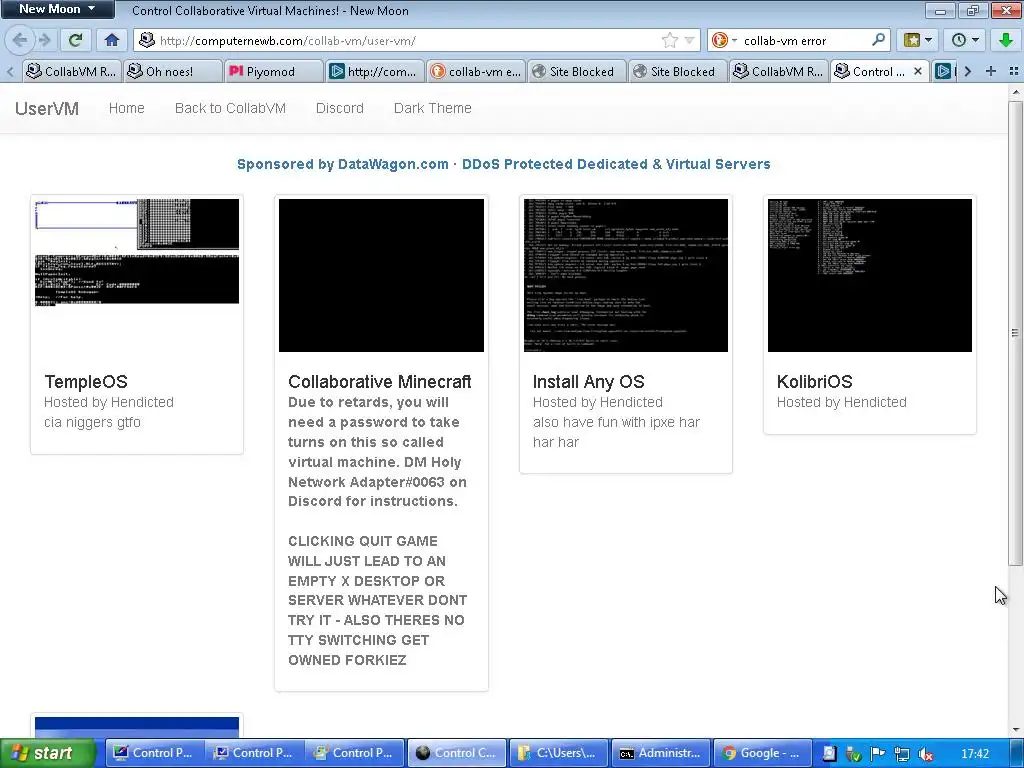The width and height of the screenshot is (1024, 768).
Task: Switch to Google Chrome taskbar button
Action: click(762, 753)
